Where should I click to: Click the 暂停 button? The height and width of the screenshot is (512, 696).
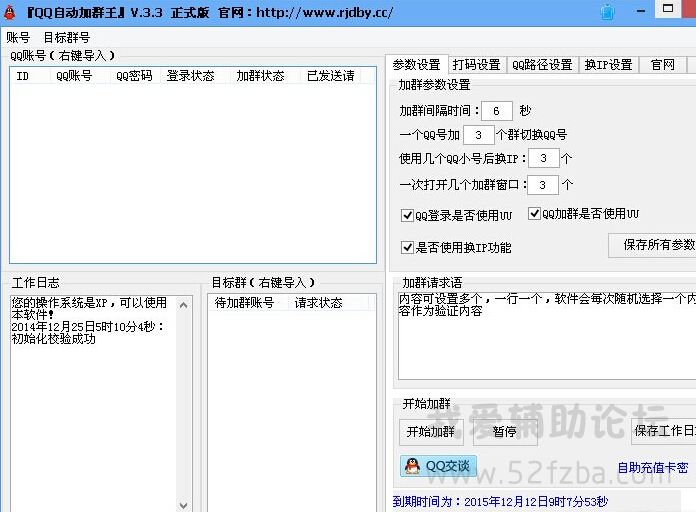[x=505, y=432]
